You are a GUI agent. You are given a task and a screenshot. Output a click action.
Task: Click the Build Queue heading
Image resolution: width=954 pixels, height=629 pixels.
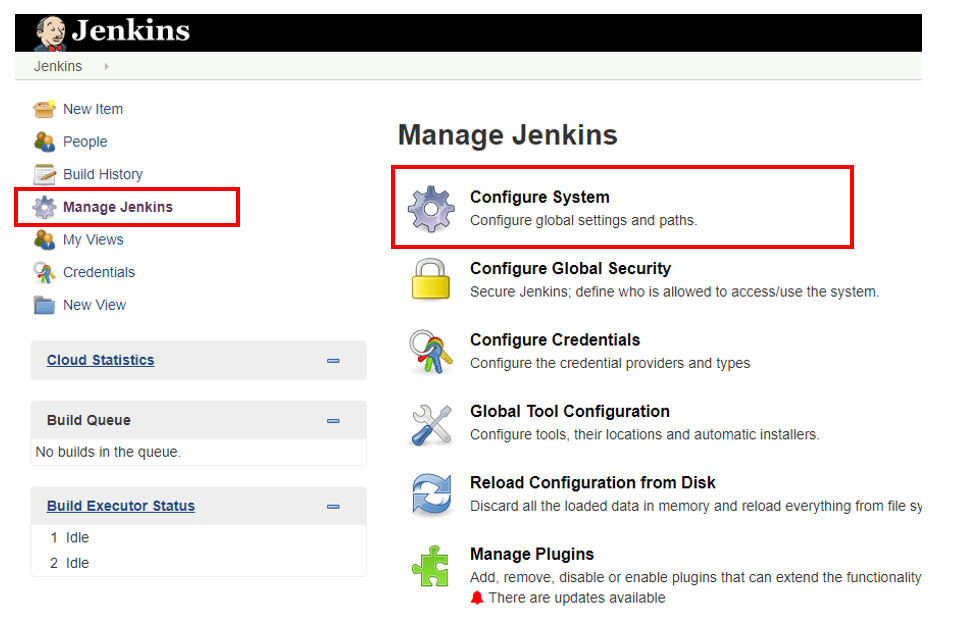(89, 420)
